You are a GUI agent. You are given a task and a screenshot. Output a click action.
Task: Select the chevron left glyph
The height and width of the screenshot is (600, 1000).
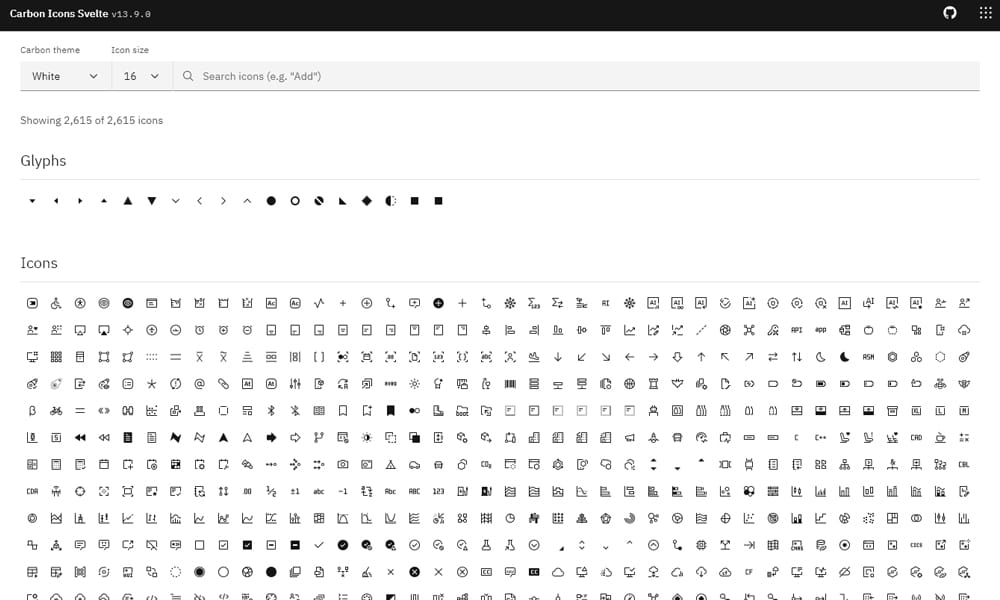click(x=200, y=201)
